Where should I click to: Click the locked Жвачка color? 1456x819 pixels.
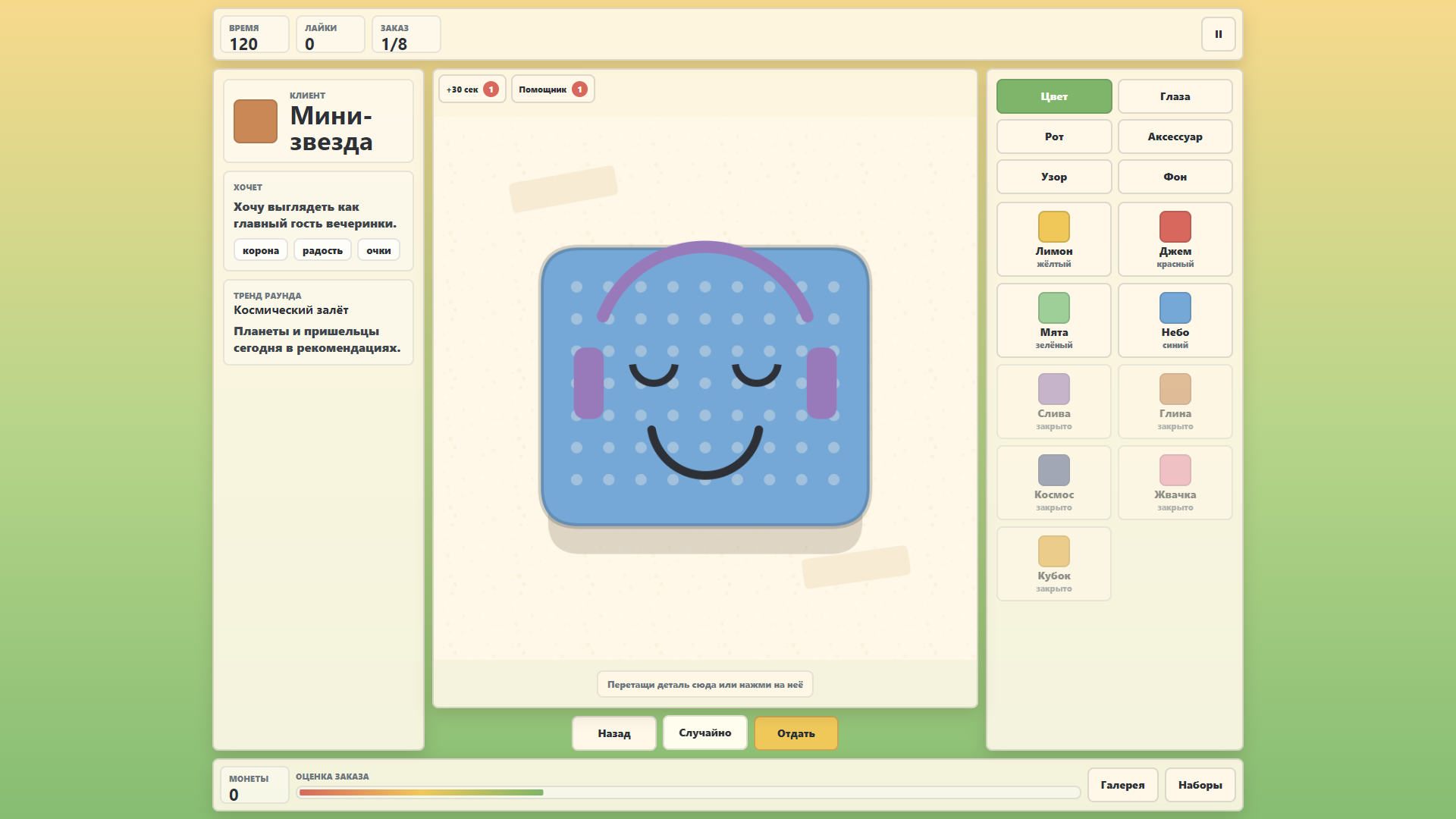coord(1175,482)
